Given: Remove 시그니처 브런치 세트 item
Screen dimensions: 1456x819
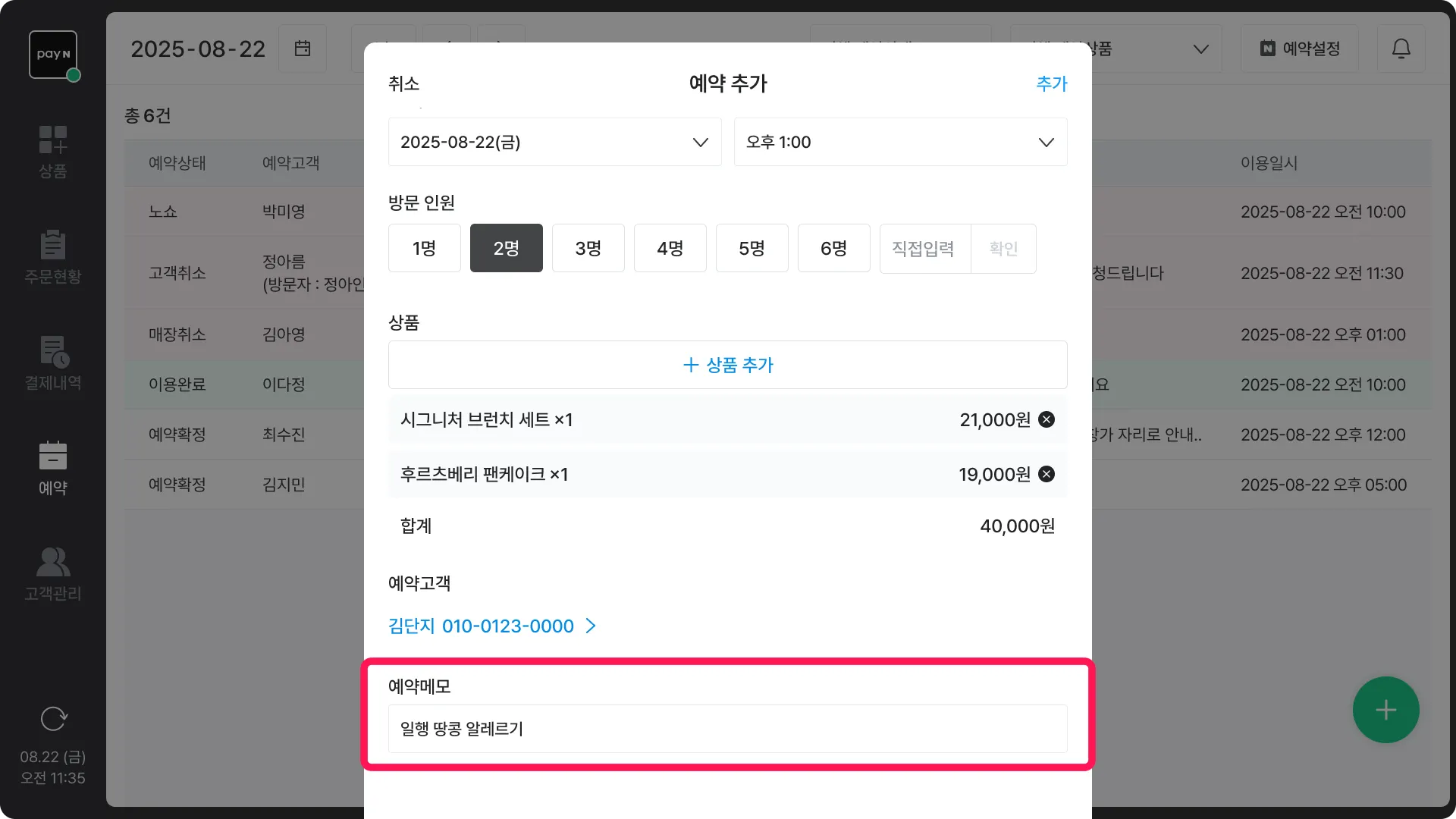Looking at the screenshot, I should click(1046, 419).
